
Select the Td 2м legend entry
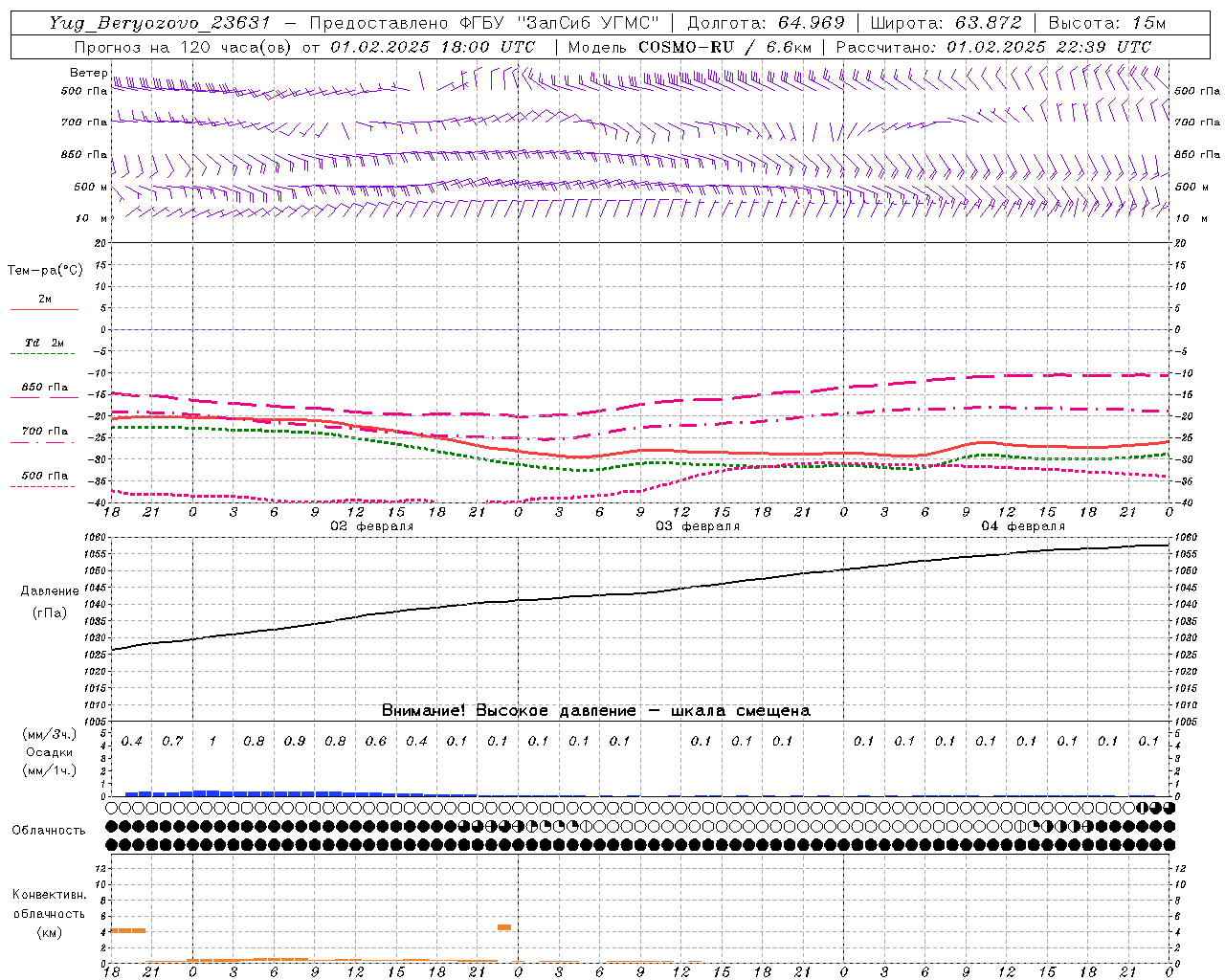44,343
